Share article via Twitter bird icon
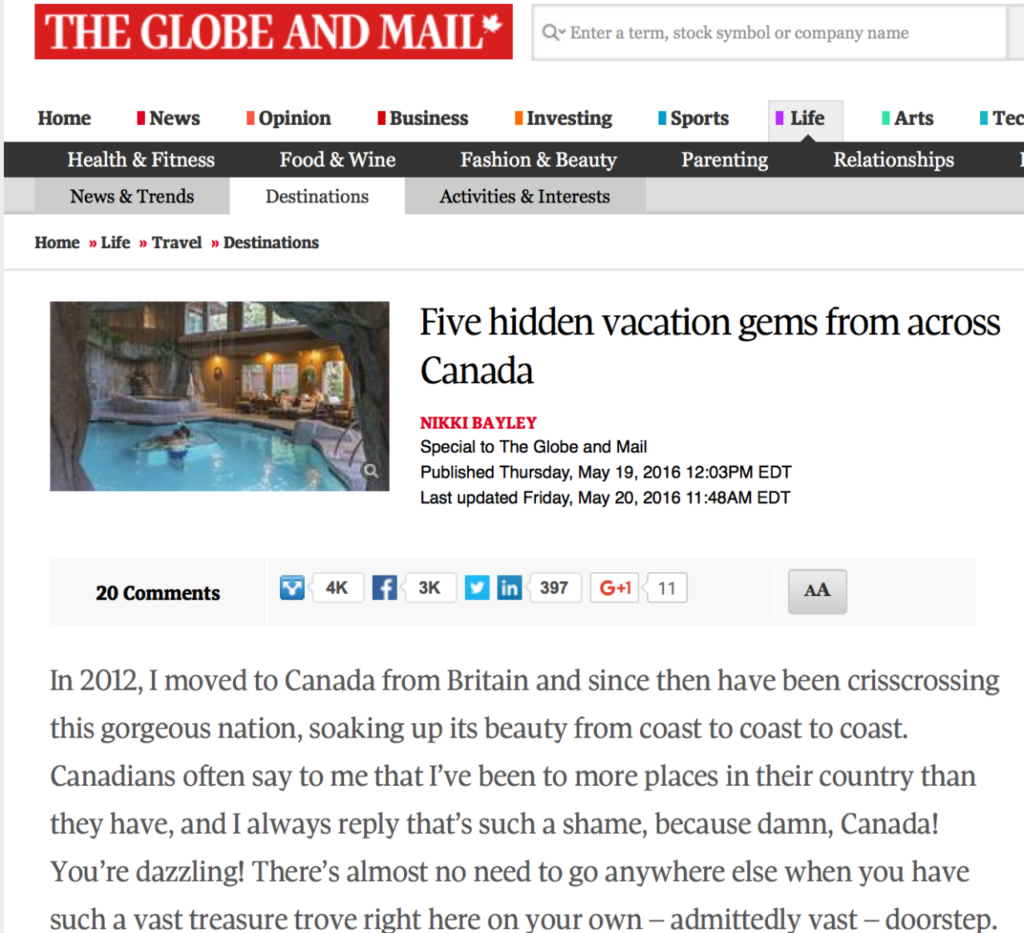 pyautogui.click(x=477, y=588)
